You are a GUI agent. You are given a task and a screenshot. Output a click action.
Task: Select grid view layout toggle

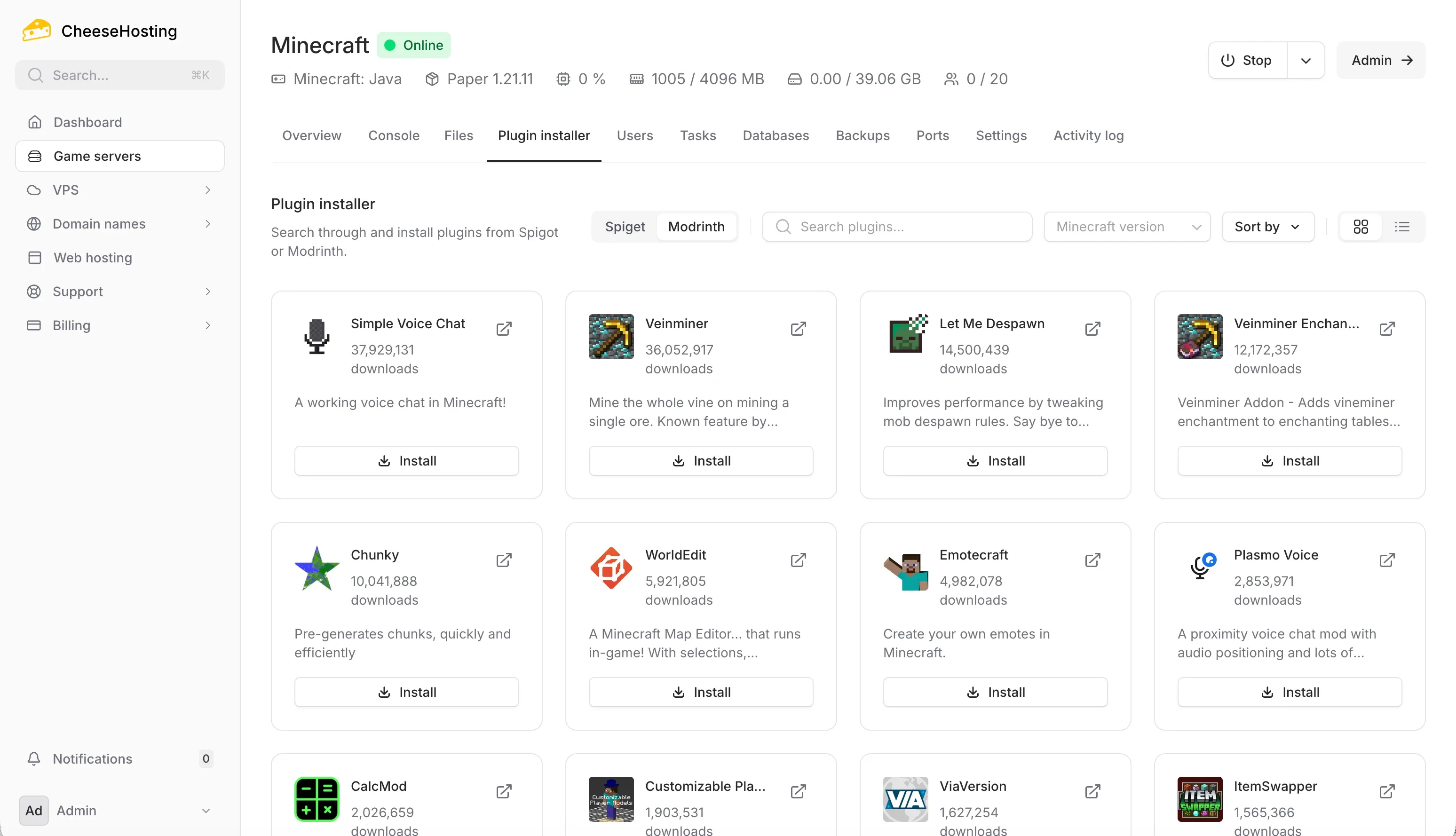pyautogui.click(x=1361, y=226)
